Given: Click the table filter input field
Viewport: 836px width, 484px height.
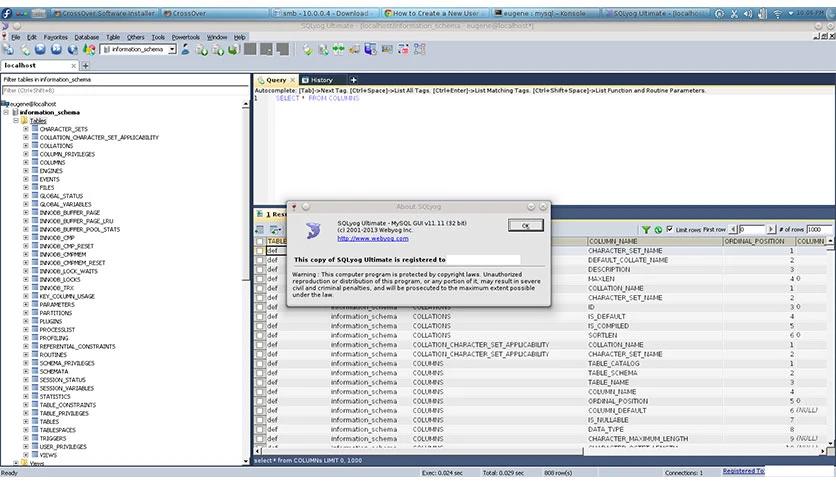Looking at the screenshot, I should tap(126, 90).
